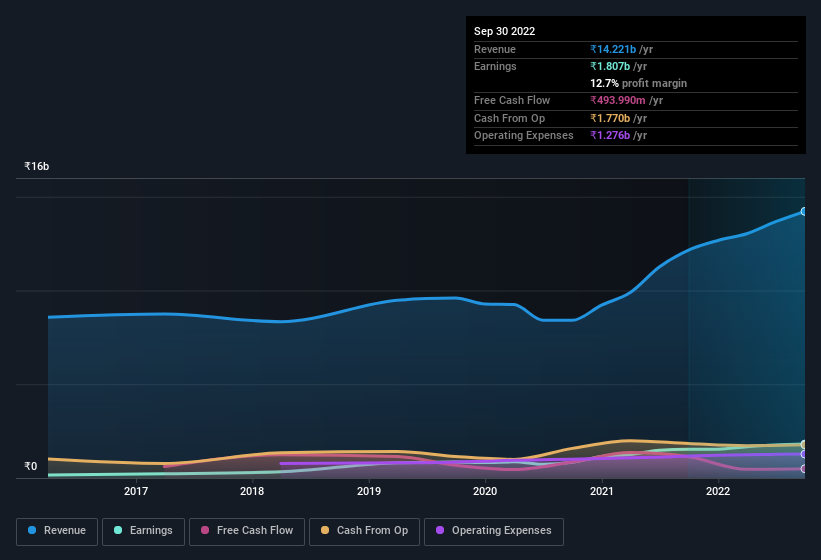Click the ₹1.807b earnings value in tooltip
The image size is (821, 560).
[x=610, y=66]
